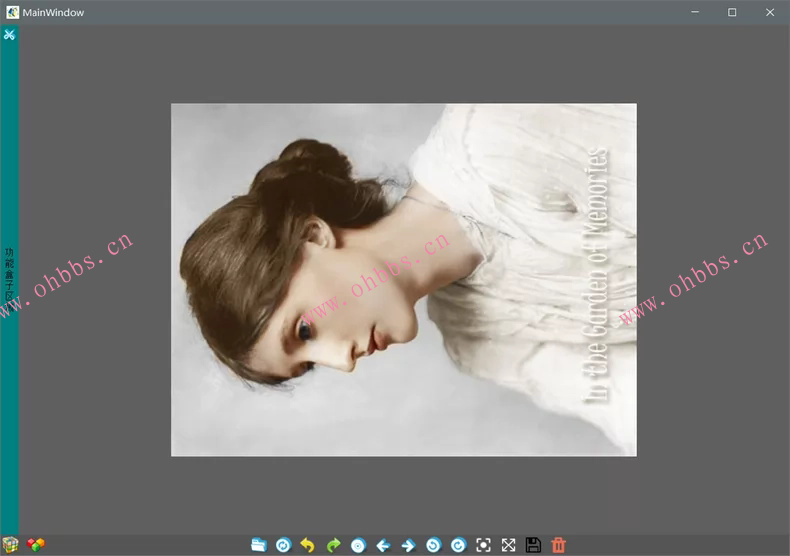Click the blue refresh icon
This screenshot has width=790, height=556.
283,545
